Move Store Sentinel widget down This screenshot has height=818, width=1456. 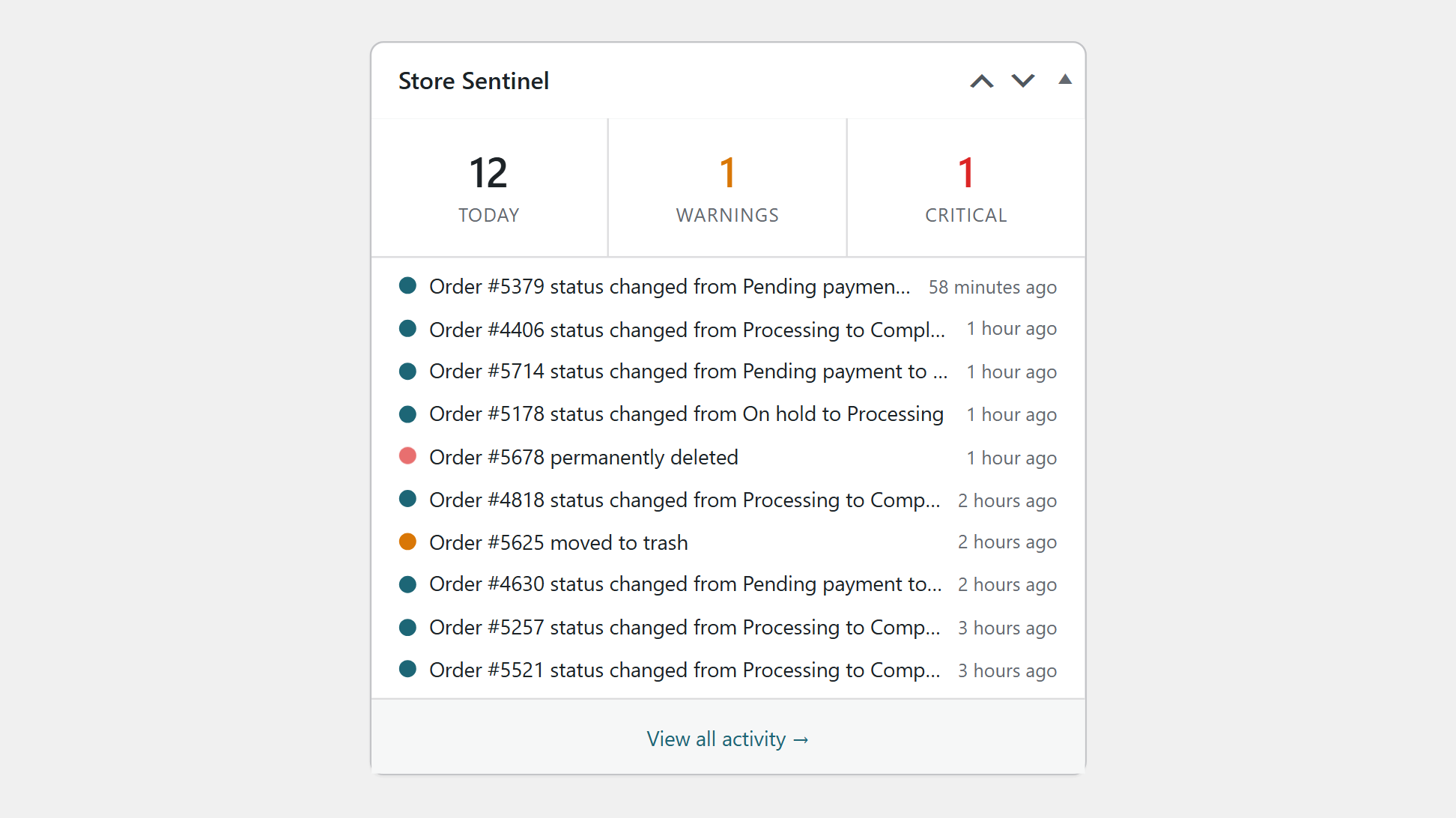(1023, 81)
